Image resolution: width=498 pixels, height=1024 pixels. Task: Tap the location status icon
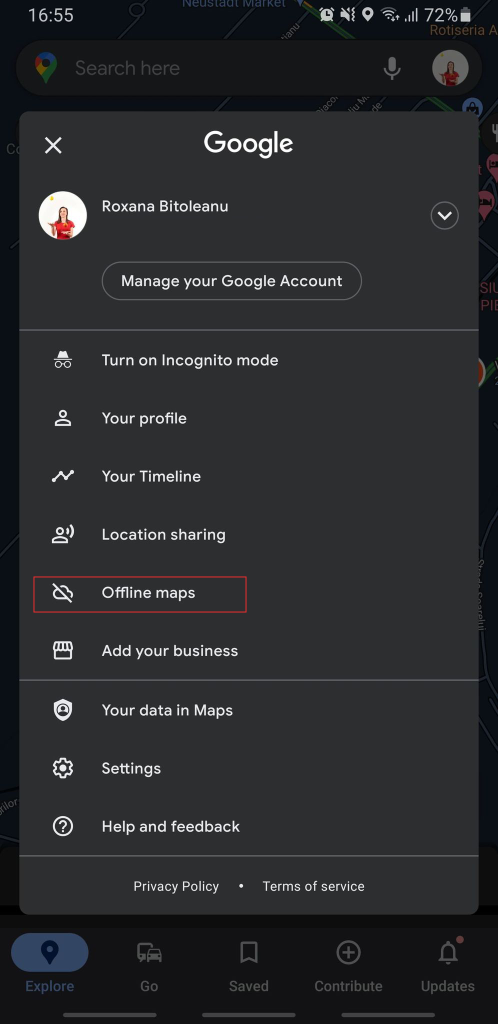tap(367, 14)
